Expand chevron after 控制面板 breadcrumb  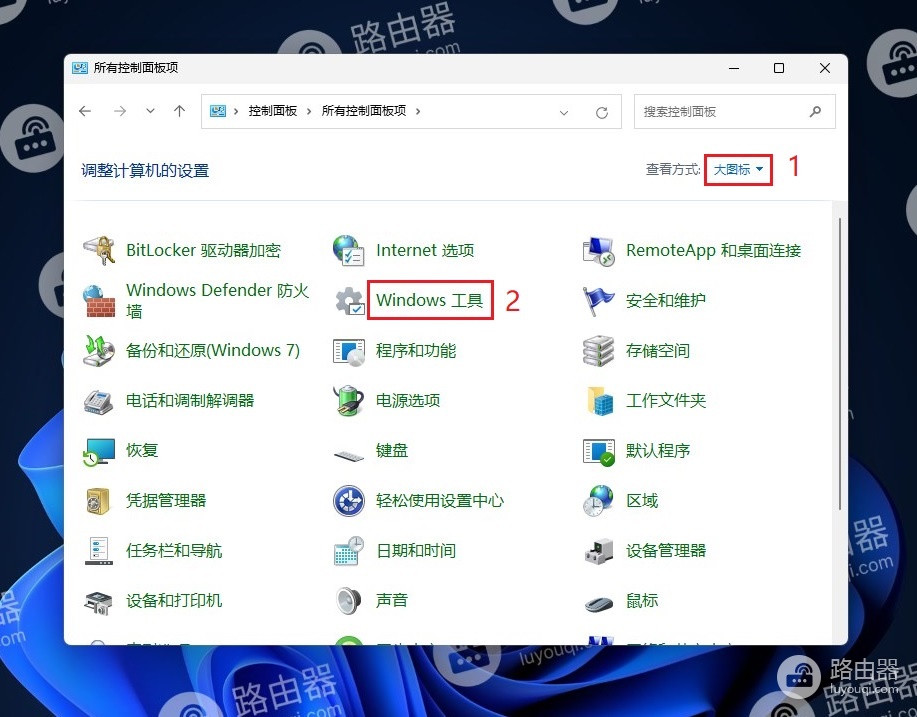pyautogui.click(x=309, y=111)
